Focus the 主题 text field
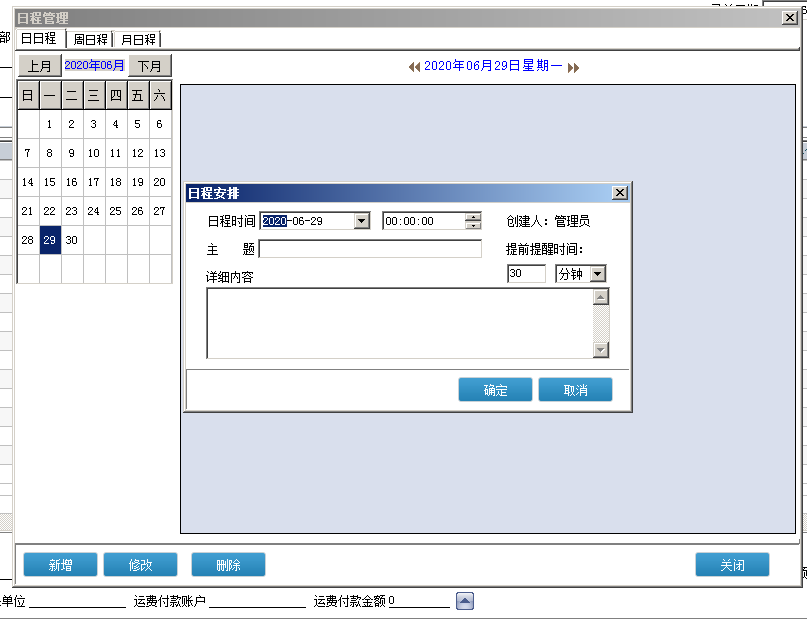Image resolution: width=807 pixels, height=621 pixels. coord(370,249)
